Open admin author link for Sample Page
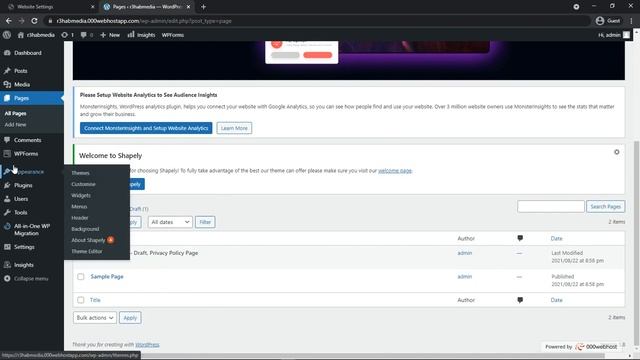 (464, 277)
